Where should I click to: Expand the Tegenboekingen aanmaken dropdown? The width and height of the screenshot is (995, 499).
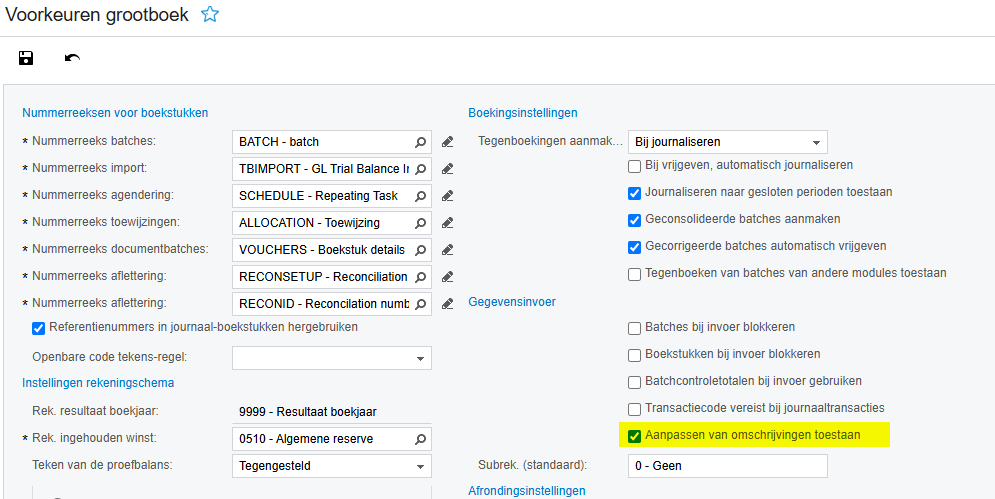tap(817, 142)
